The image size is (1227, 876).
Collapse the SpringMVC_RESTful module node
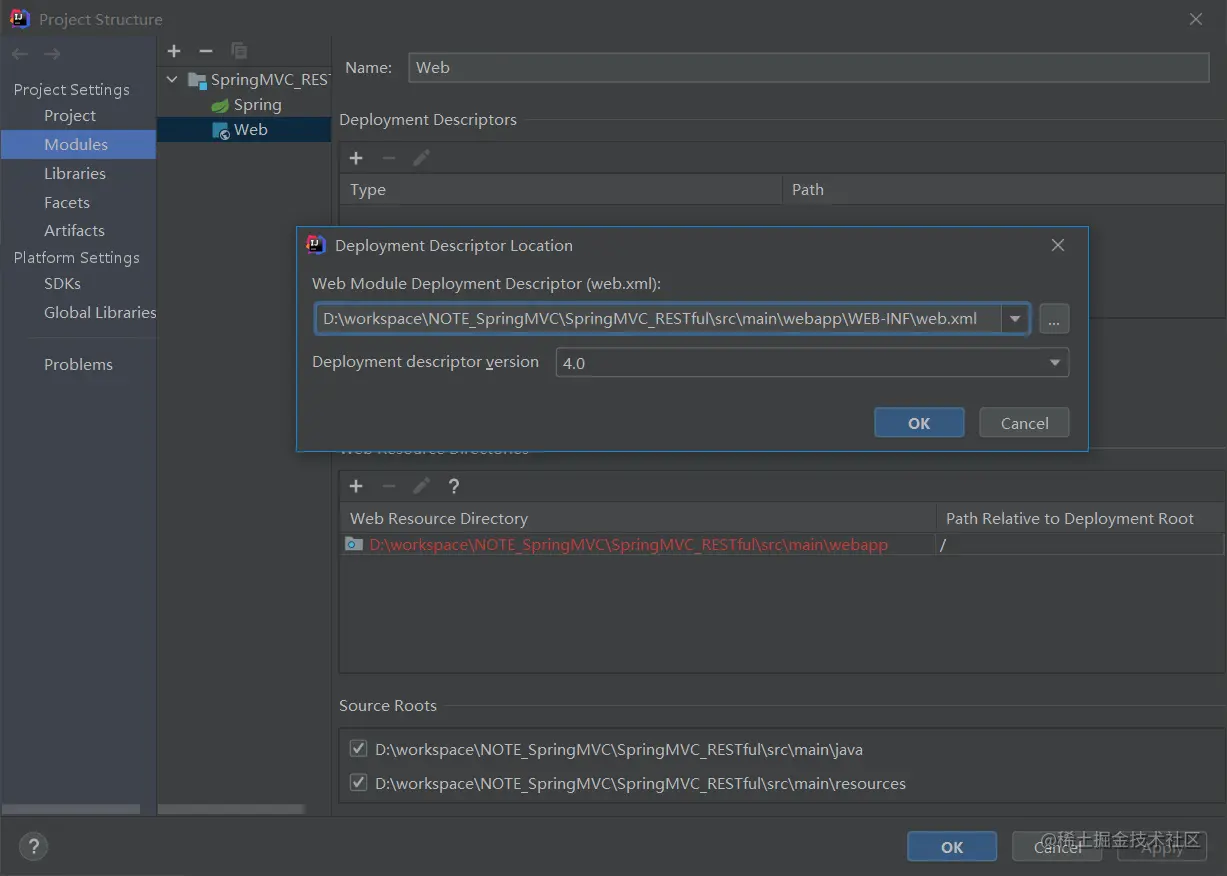(x=172, y=80)
